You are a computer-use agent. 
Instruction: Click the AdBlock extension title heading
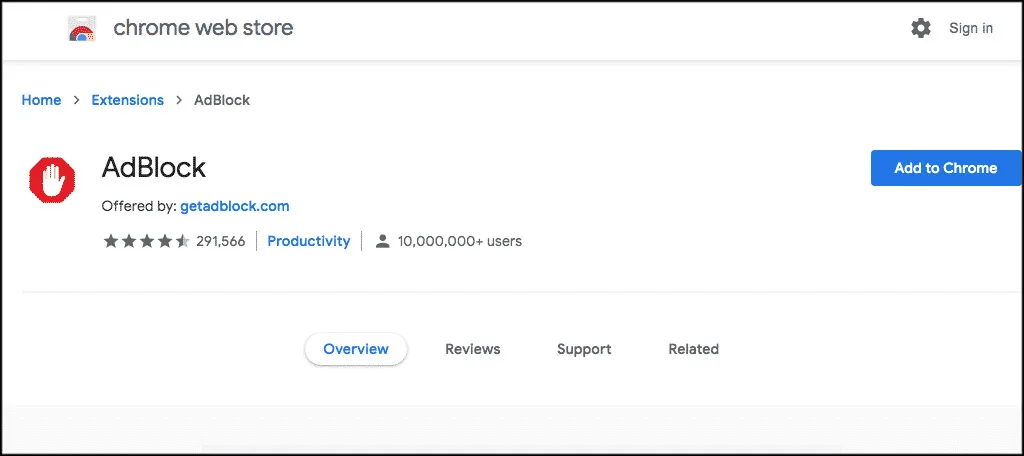point(153,168)
